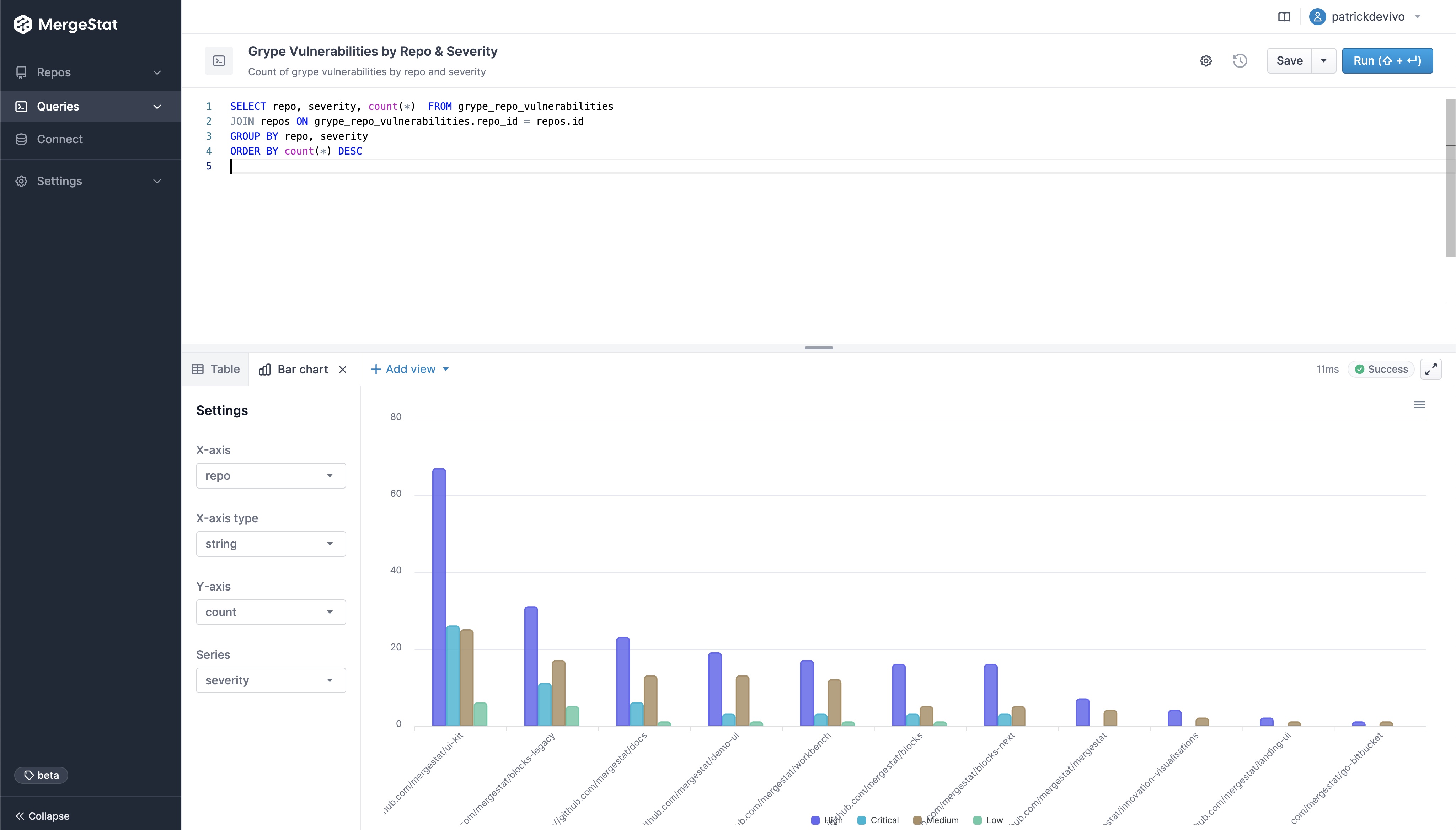Open the Save options dropdown arrow
This screenshot has height=830, width=1456.
click(x=1324, y=61)
